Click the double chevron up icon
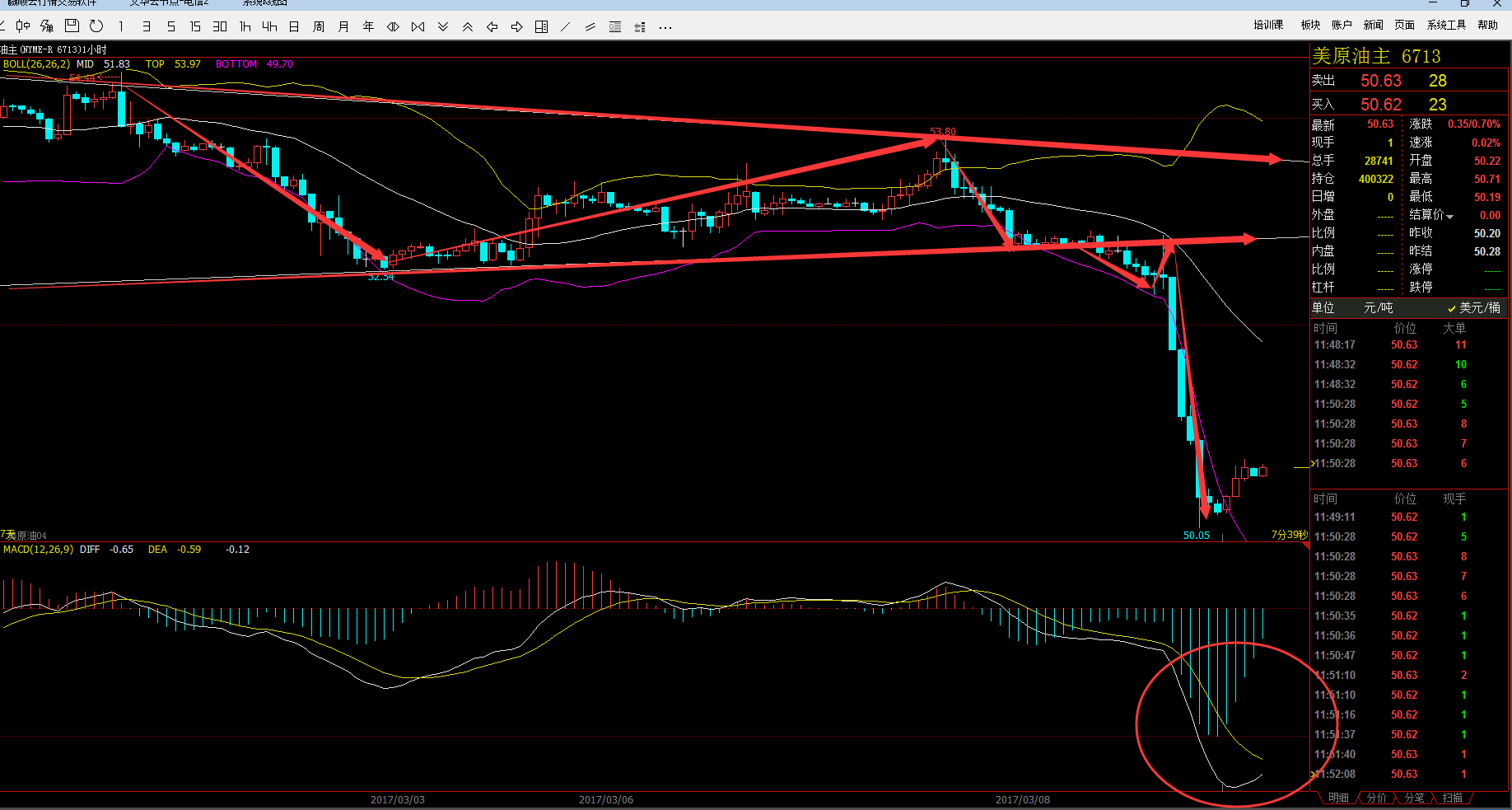This screenshot has width=1512, height=810. pyautogui.click(x=467, y=26)
